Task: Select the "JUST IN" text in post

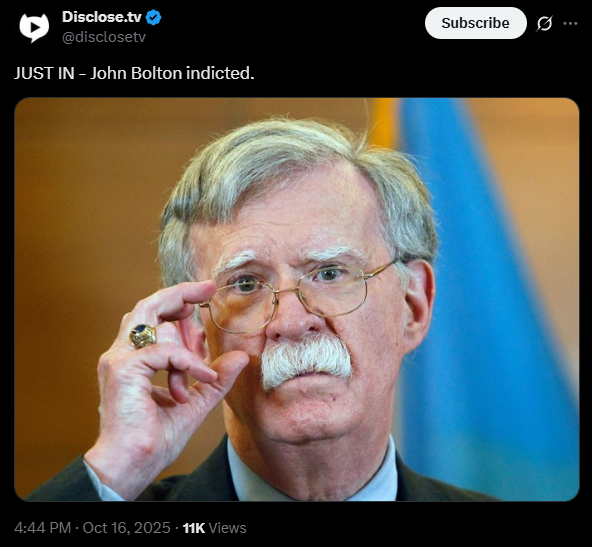Action: pos(44,73)
